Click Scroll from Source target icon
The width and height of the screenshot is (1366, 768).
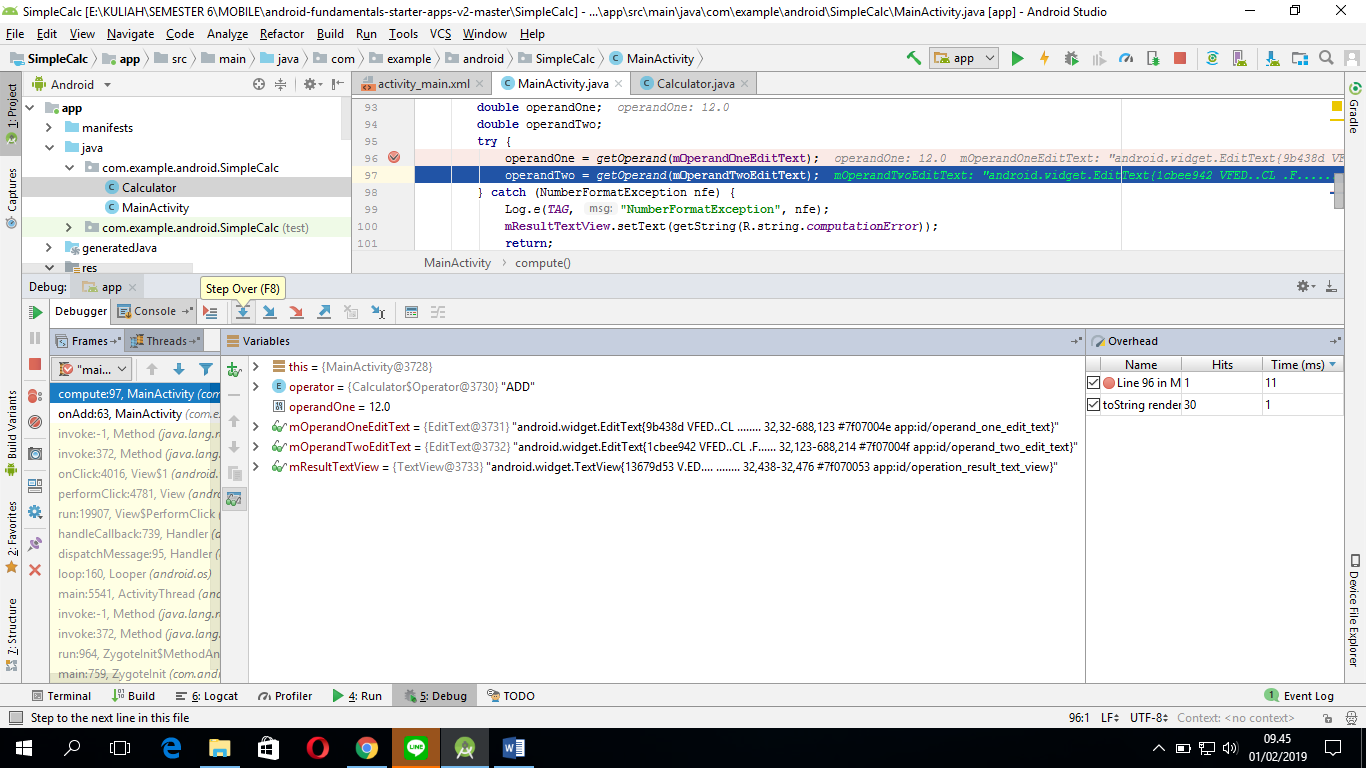[x=259, y=85]
